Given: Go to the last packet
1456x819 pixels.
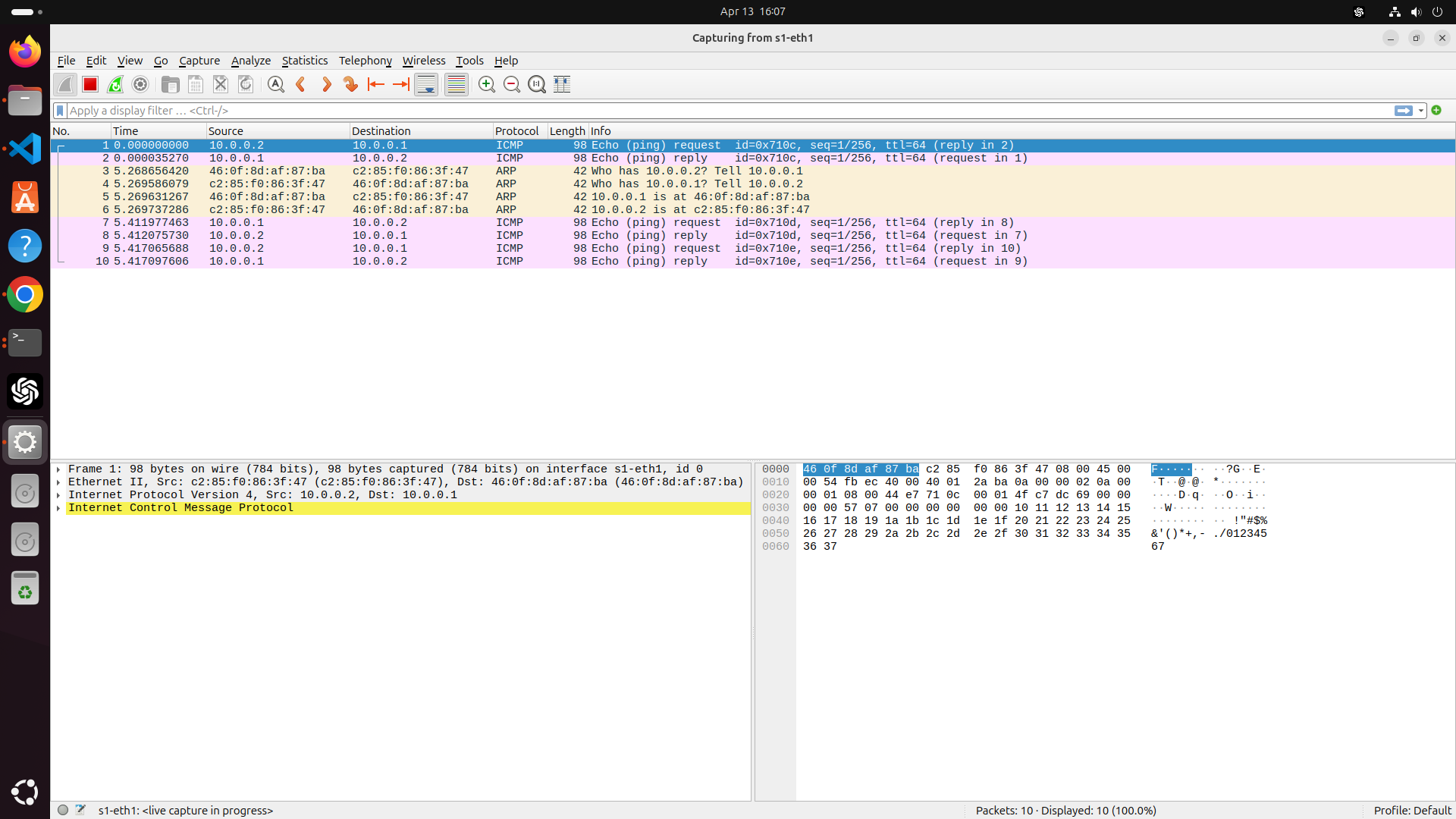Looking at the screenshot, I should pos(400,84).
